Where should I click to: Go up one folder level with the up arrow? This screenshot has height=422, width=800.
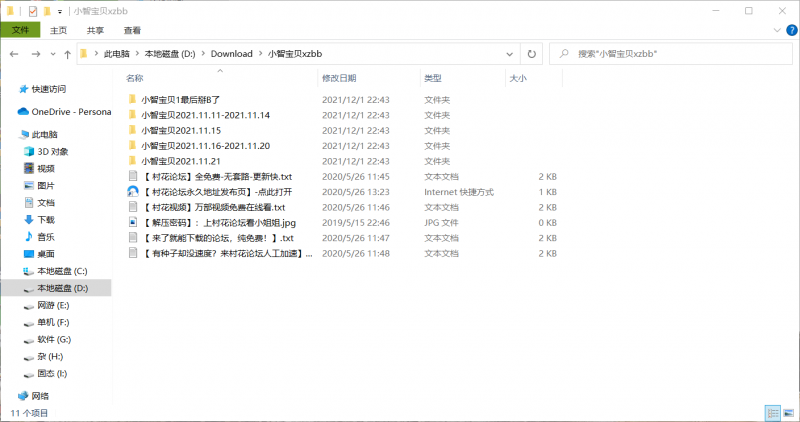pos(66,53)
